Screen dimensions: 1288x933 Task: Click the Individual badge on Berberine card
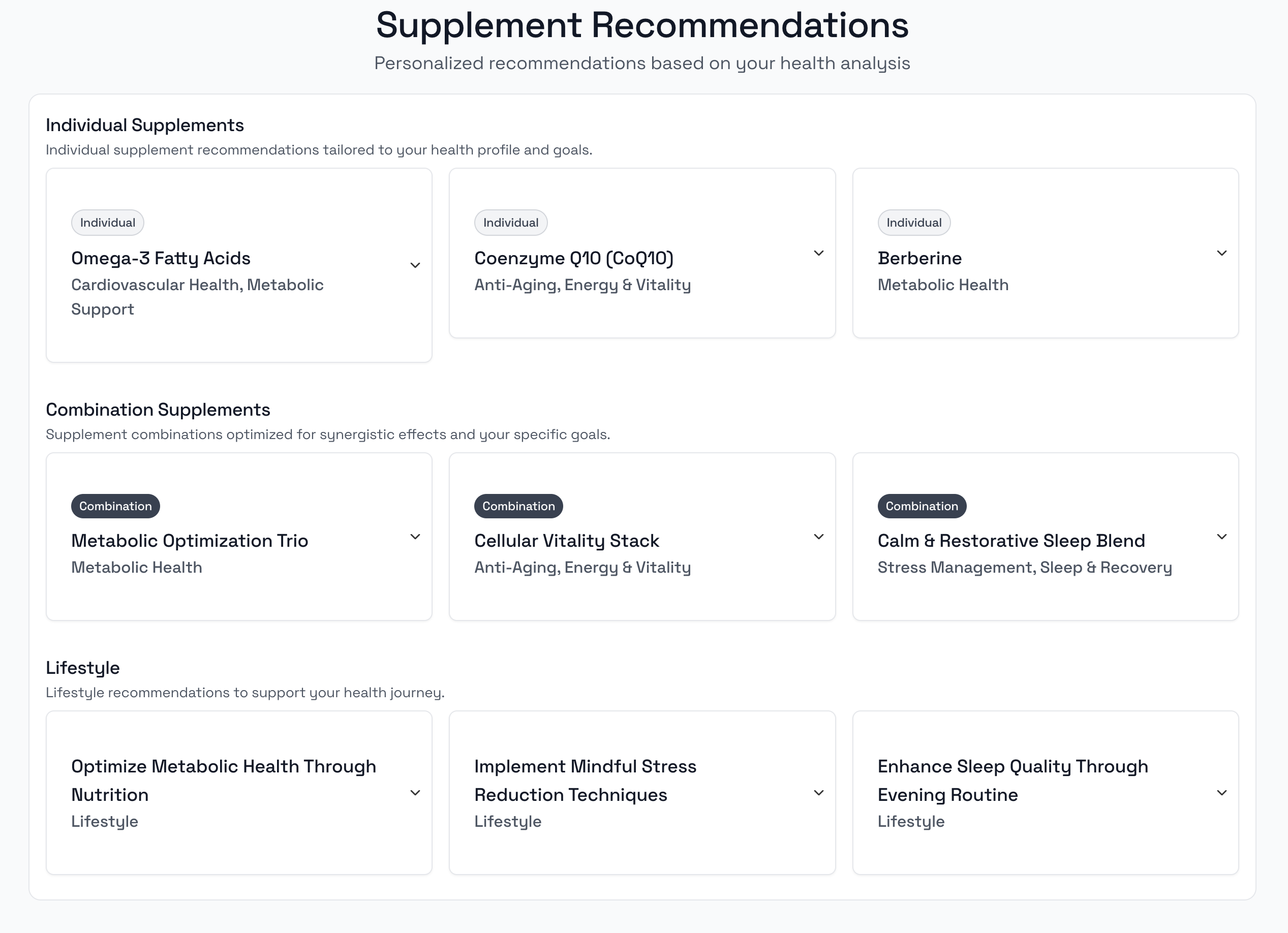(914, 223)
